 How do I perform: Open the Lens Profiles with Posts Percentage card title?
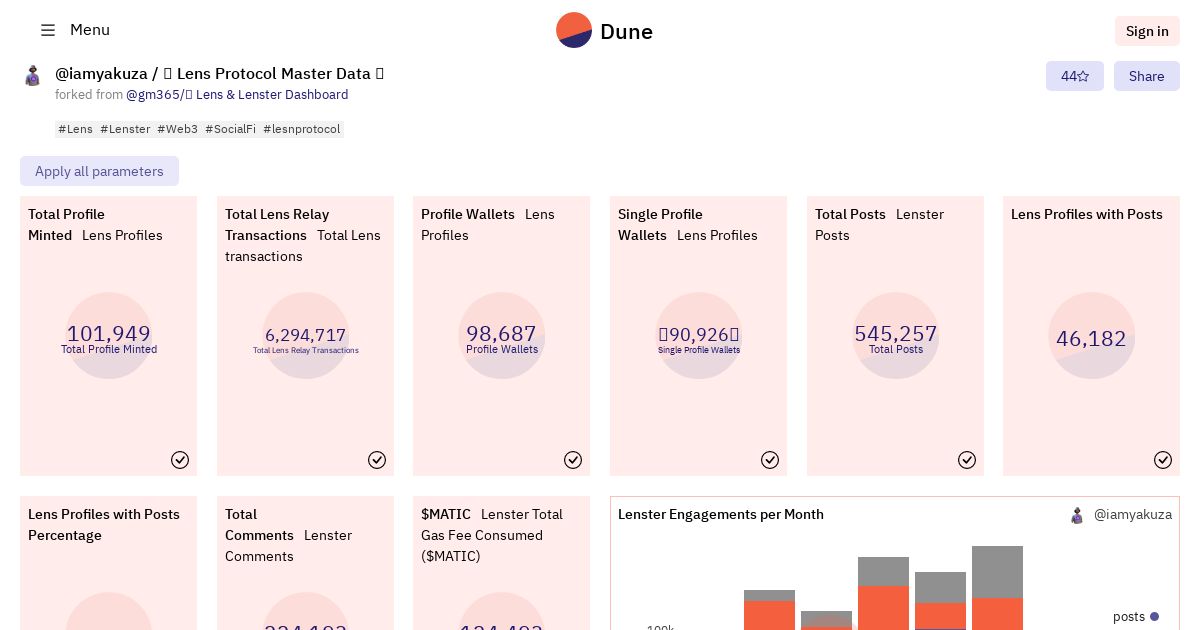(x=104, y=525)
